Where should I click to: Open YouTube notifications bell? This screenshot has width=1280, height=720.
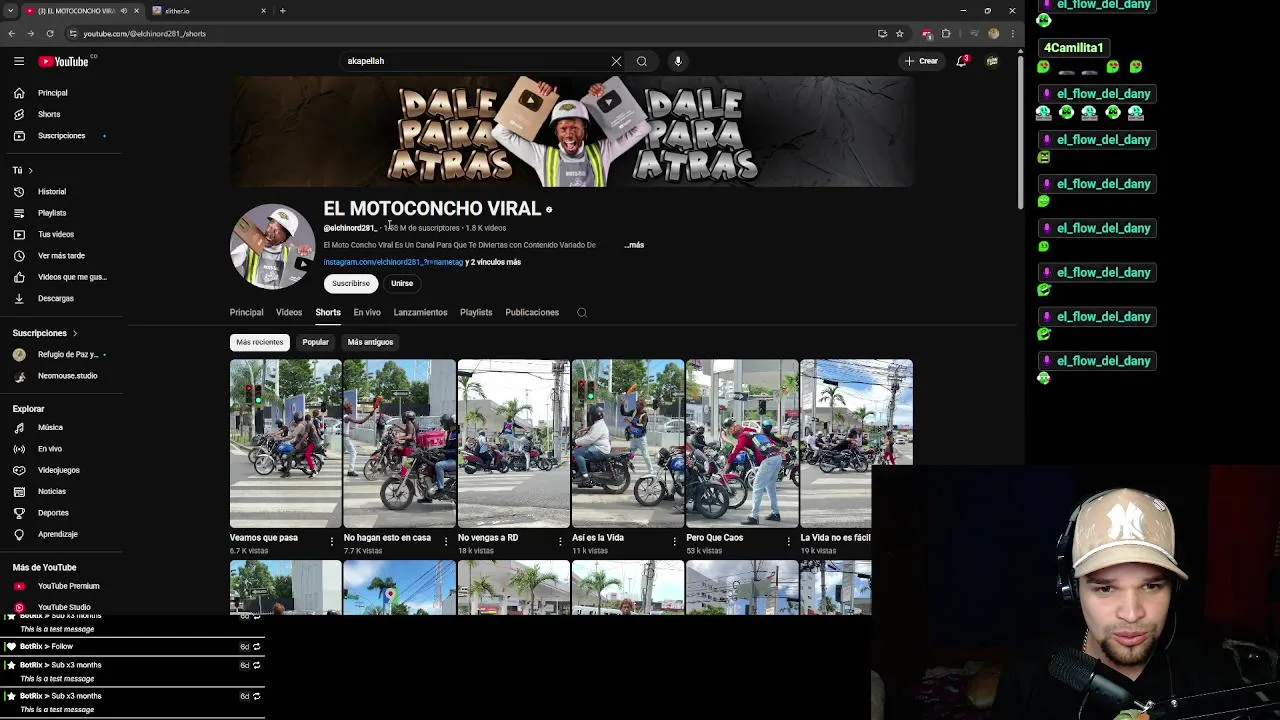962,61
